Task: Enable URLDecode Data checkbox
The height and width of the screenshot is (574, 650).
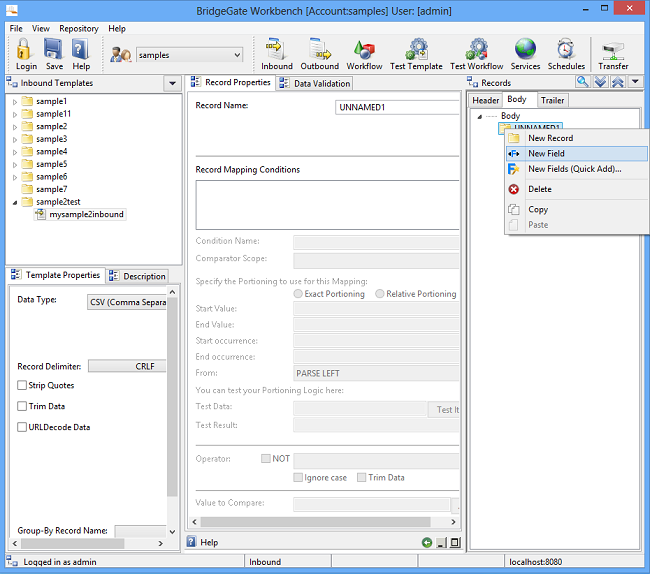Action: click(22, 427)
